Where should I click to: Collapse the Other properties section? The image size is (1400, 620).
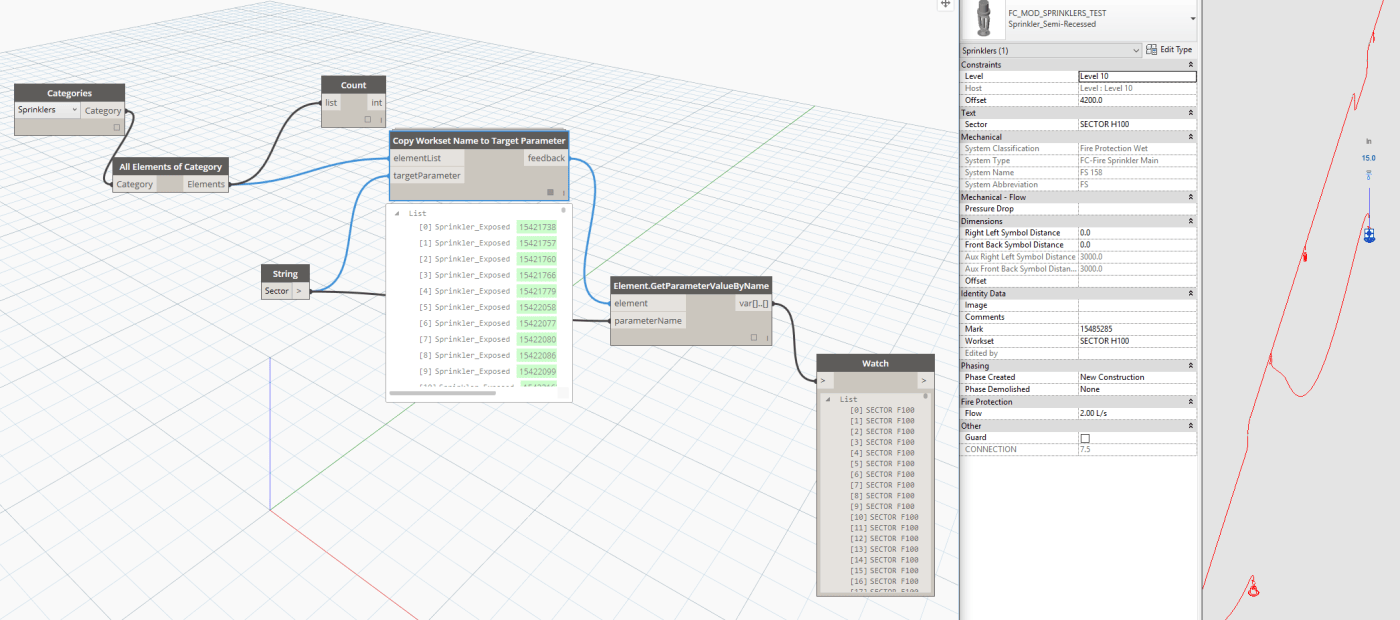(1190, 425)
